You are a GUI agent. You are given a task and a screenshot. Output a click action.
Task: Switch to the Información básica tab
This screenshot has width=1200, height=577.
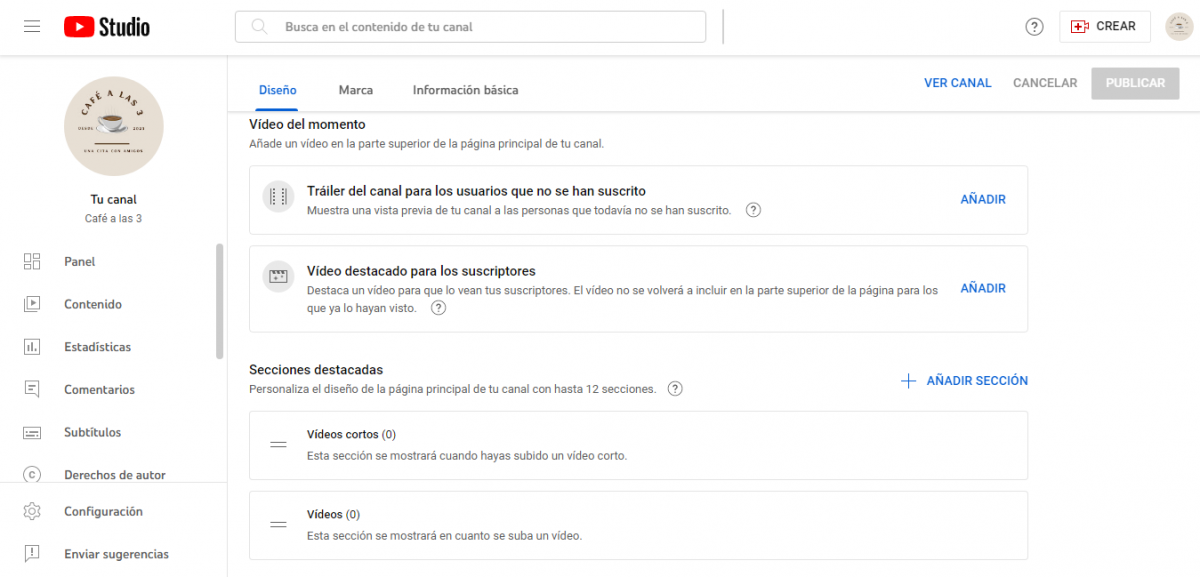[x=465, y=90]
